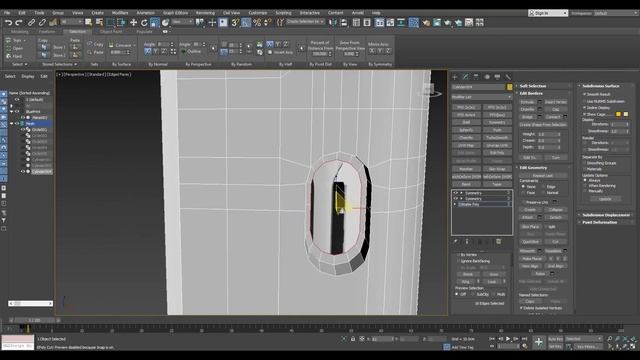The image size is (640, 360).
Task: Click the Cap button
Action: (x=556, y=109)
